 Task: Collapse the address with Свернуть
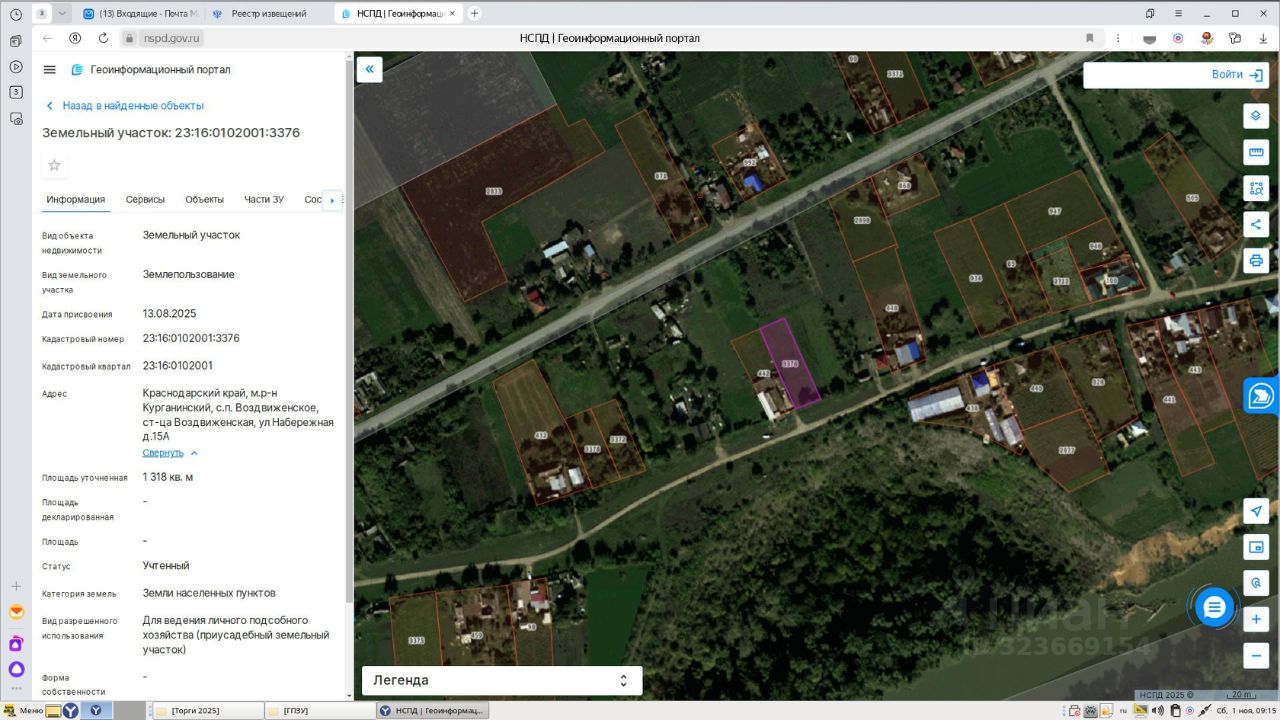coord(170,453)
